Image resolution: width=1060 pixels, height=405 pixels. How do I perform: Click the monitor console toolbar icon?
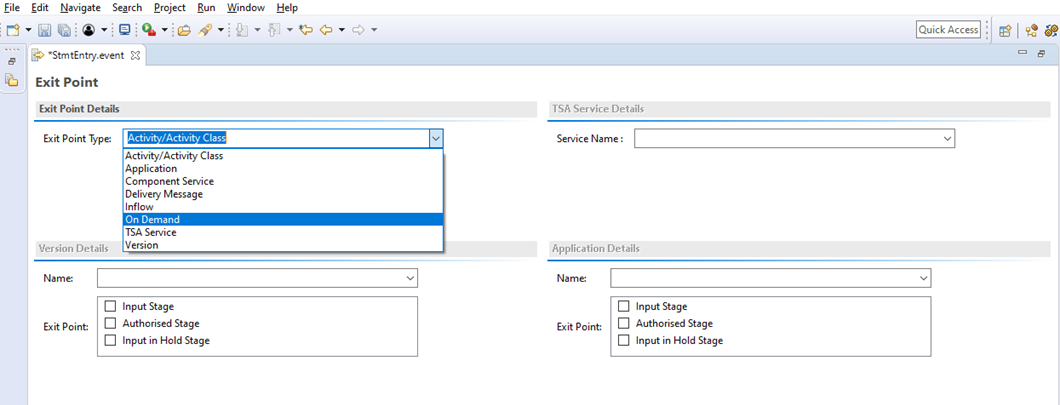(125, 30)
